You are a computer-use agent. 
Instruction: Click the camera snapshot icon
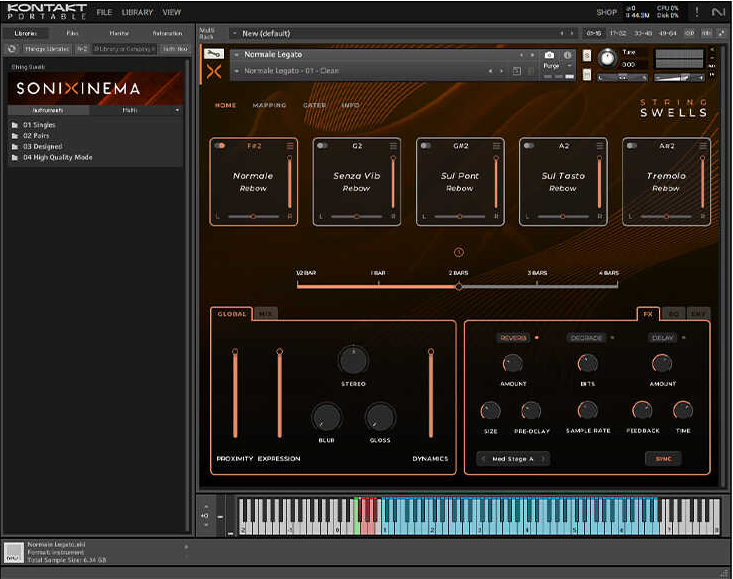[x=549, y=55]
